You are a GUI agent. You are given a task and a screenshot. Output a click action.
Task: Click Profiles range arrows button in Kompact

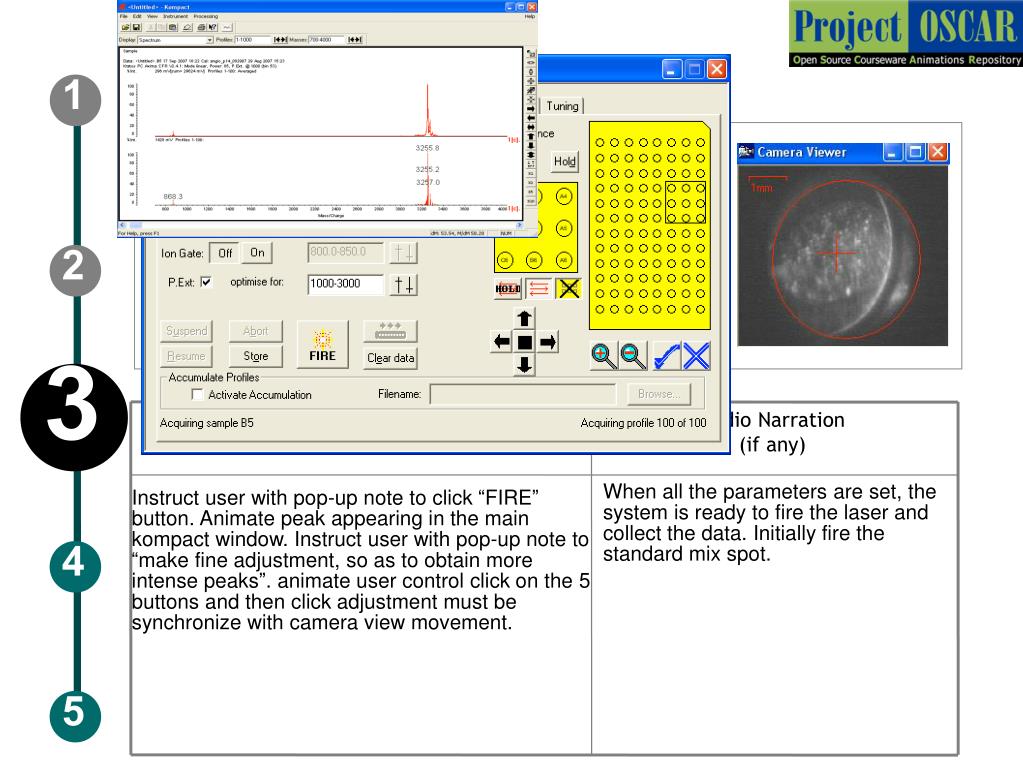pos(281,40)
